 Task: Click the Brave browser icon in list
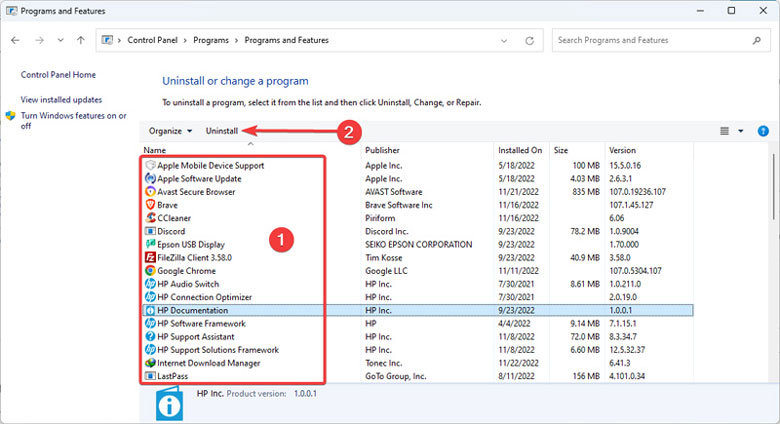click(x=150, y=205)
